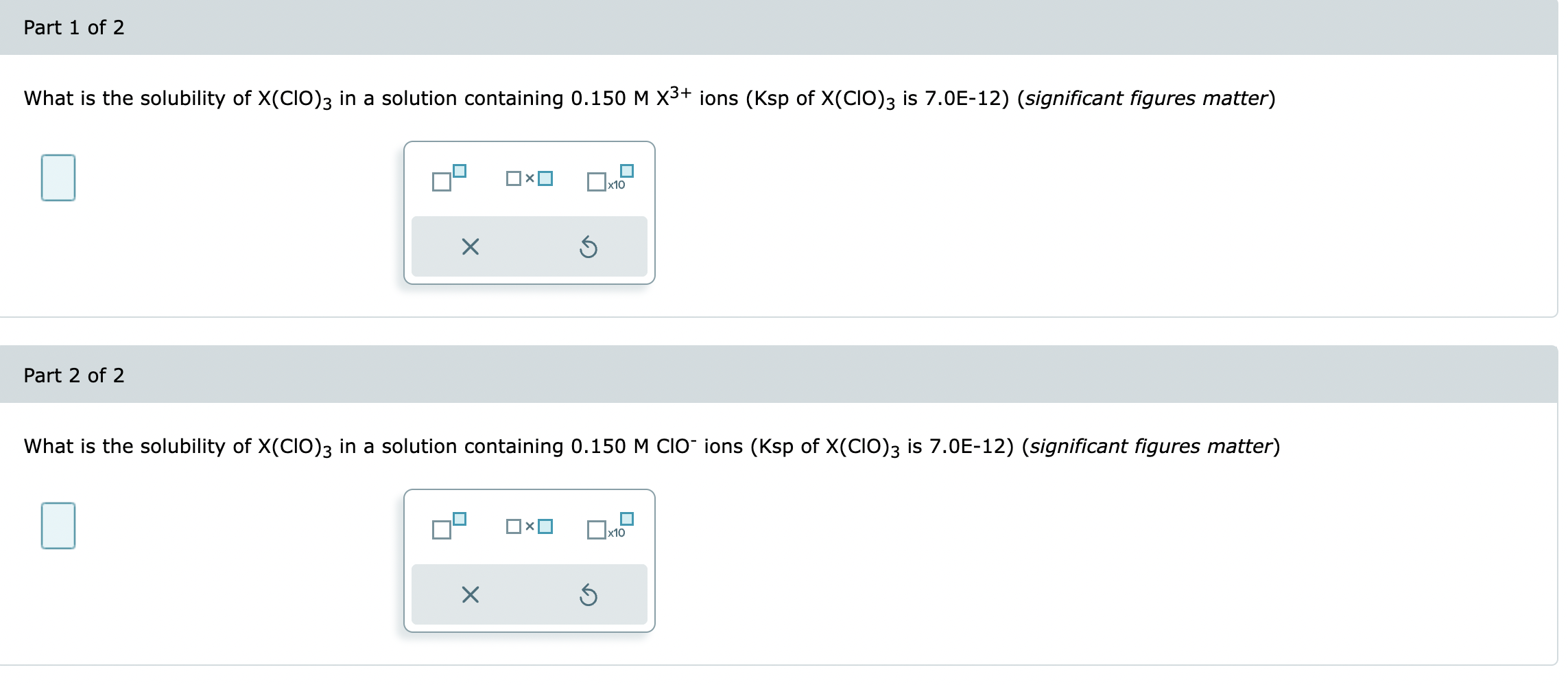The height and width of the screenshot is (685, 1568).
Task: Click the Part 1 palette toolbar background
Action: (529, 245)
